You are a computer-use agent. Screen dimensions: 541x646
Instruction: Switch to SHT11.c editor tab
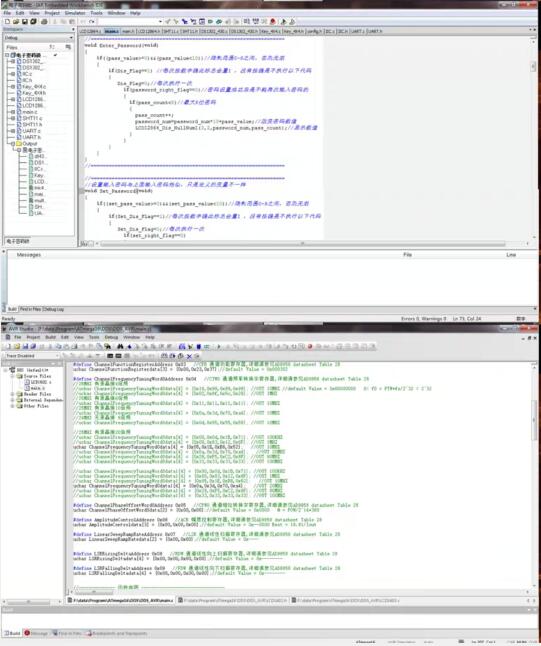point(170,31)
